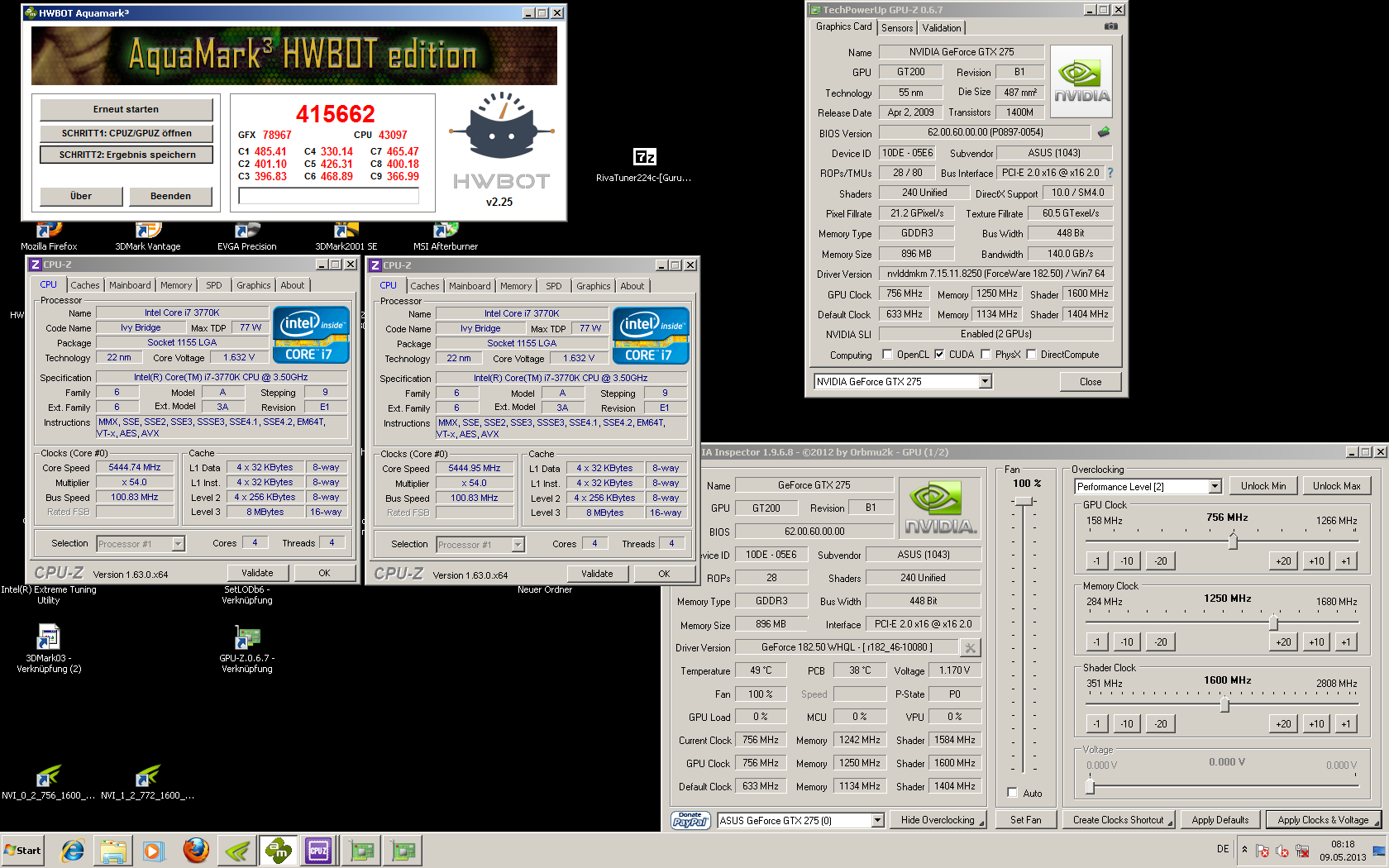Enable OpenCL checkbox in GPU-Z
This screenshot has height=868, width=1389.
pyautogui.click(x=887, y=354)
